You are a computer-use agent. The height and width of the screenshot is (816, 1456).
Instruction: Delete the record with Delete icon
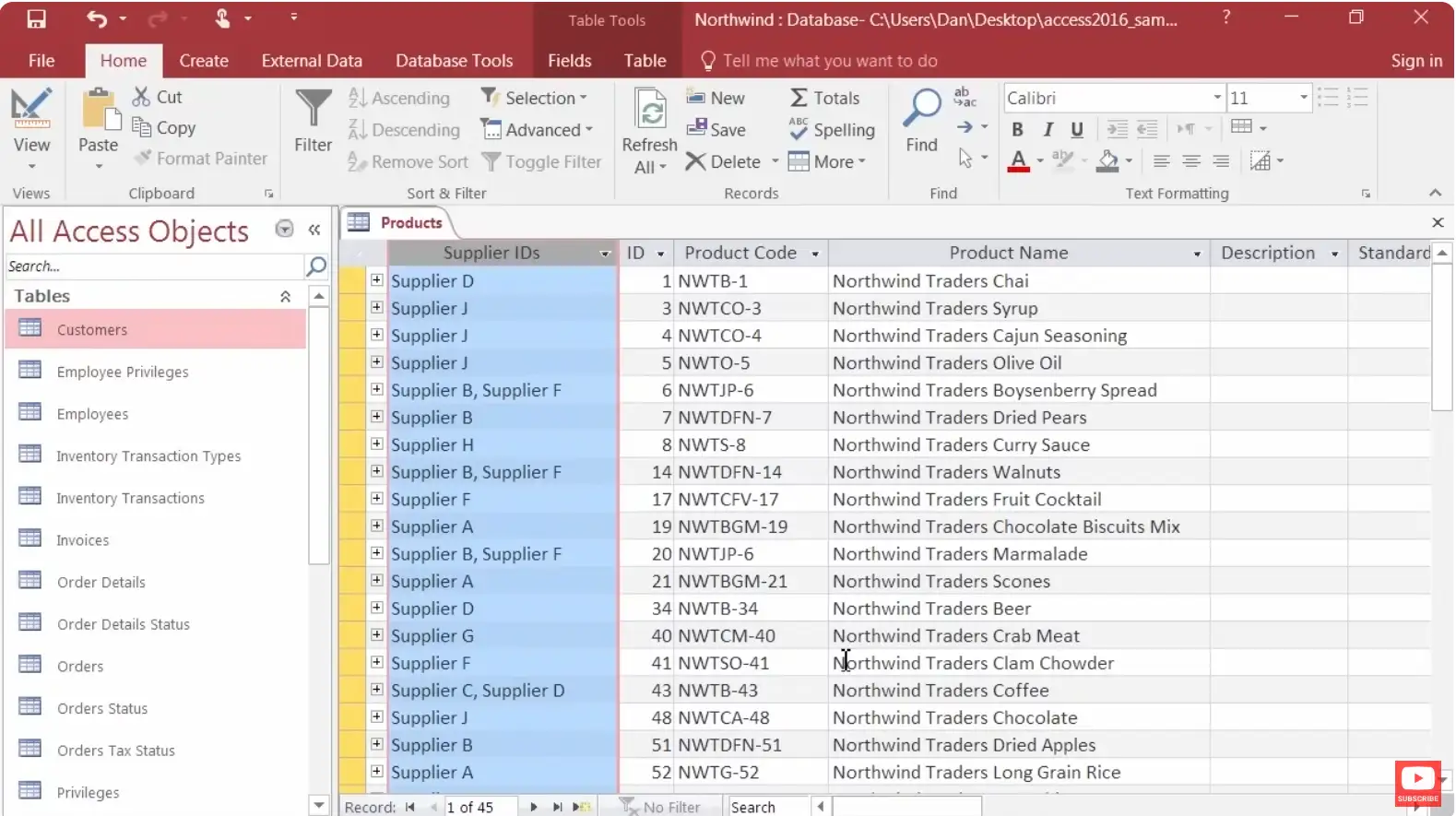click(696, 161)
